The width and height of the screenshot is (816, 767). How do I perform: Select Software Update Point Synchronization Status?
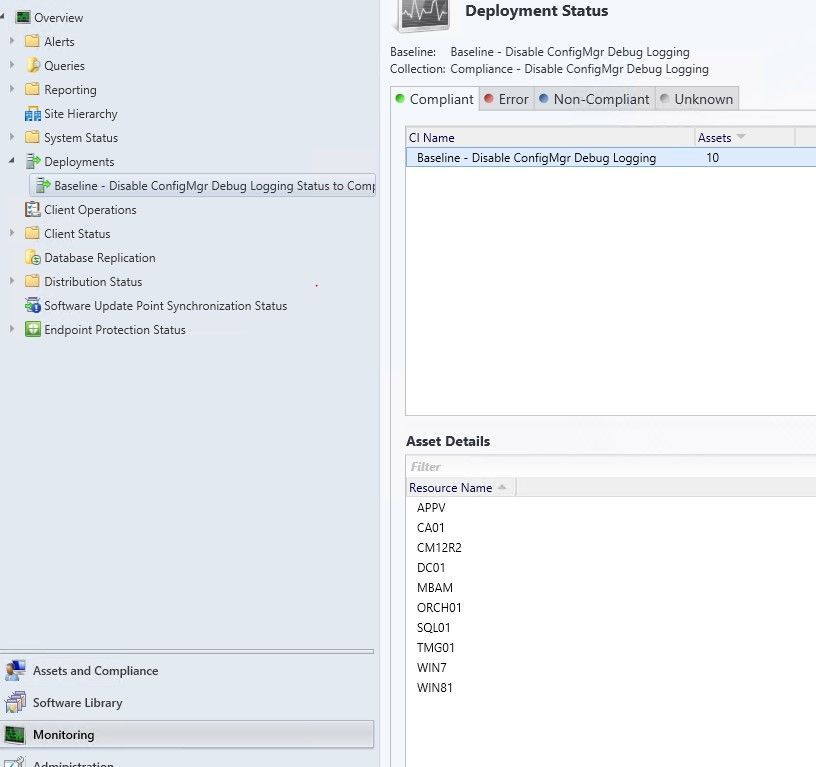click(165, 305)
